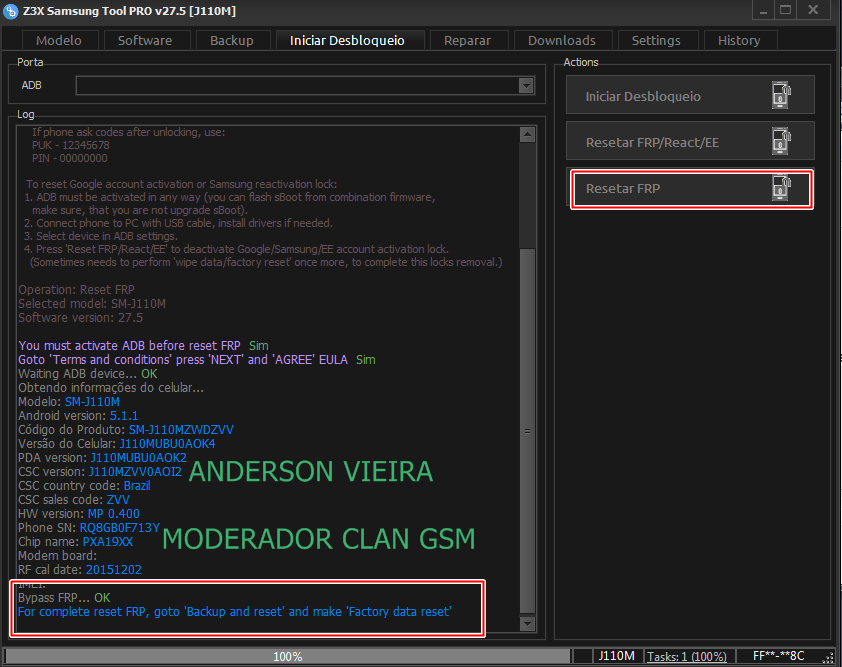Click CSC country code value Brazil
The width and height of the screenshot is (842, 667).
(x=137, y=485)
